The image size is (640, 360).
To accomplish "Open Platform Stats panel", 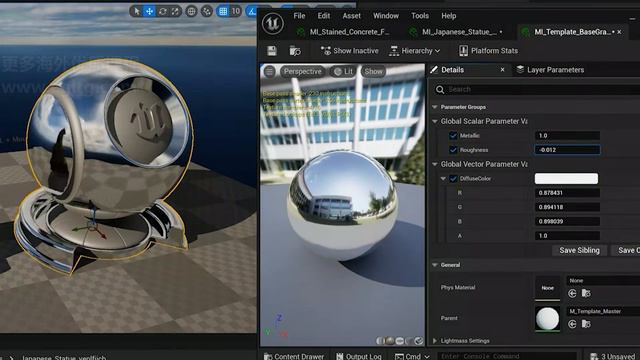I will tap(488, 51).
